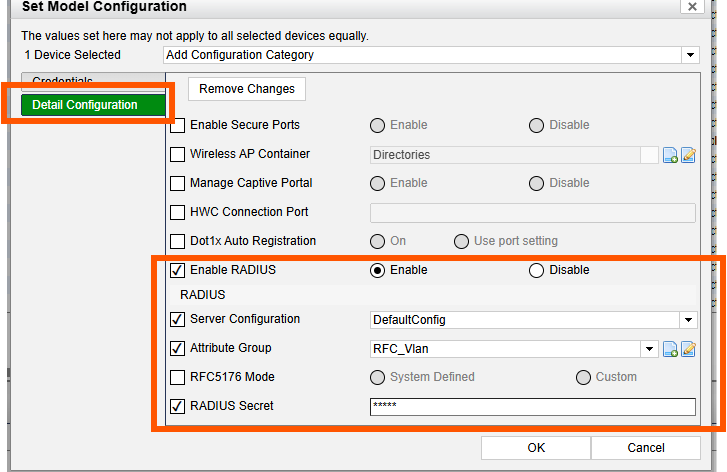Tick the Dot1x Auto Registration checkbox
Screen dimensions: 727x472
point(177,241)
